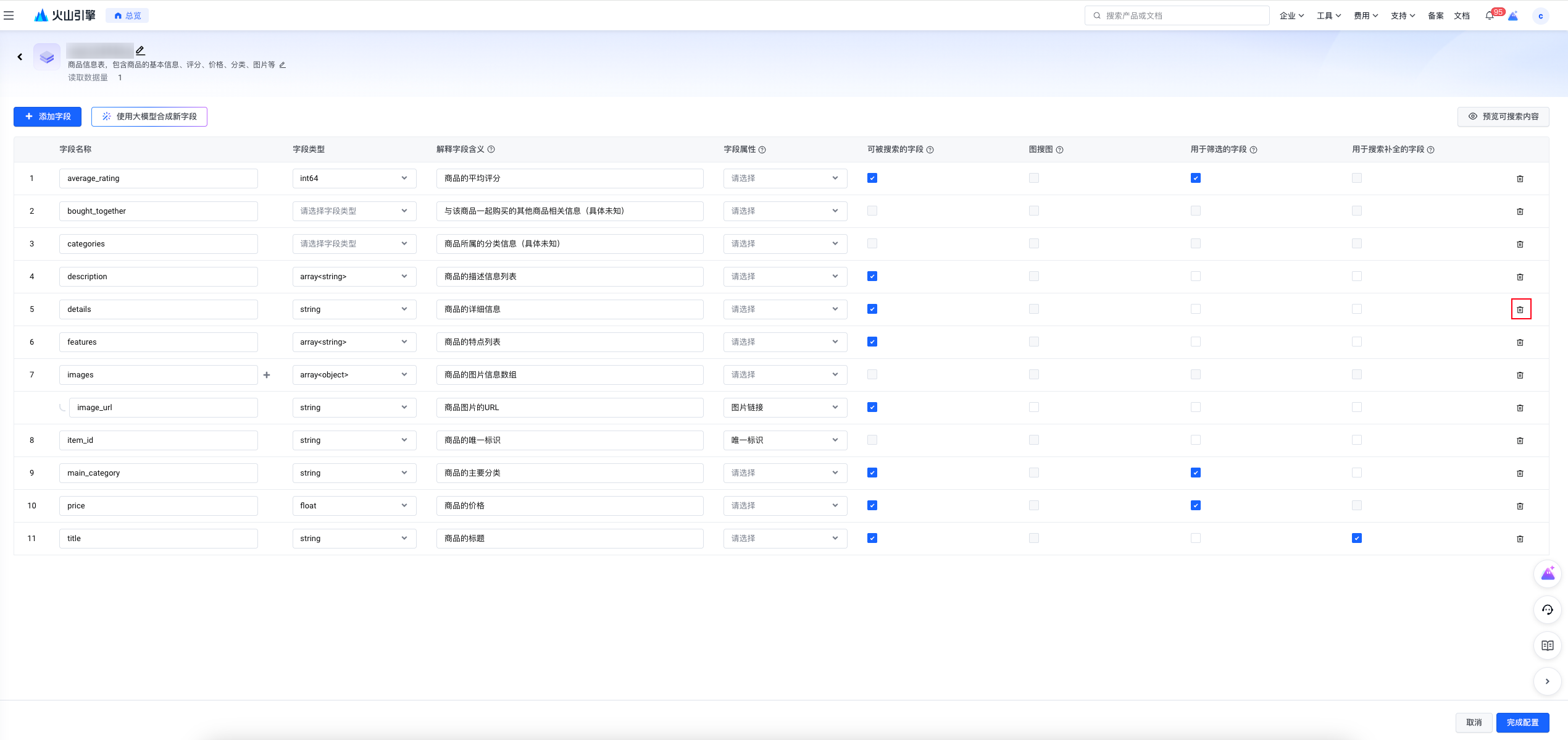Collapse the floating side panel arrow
Viewport: 1568px width, 740px height.
pos(1548,681)
